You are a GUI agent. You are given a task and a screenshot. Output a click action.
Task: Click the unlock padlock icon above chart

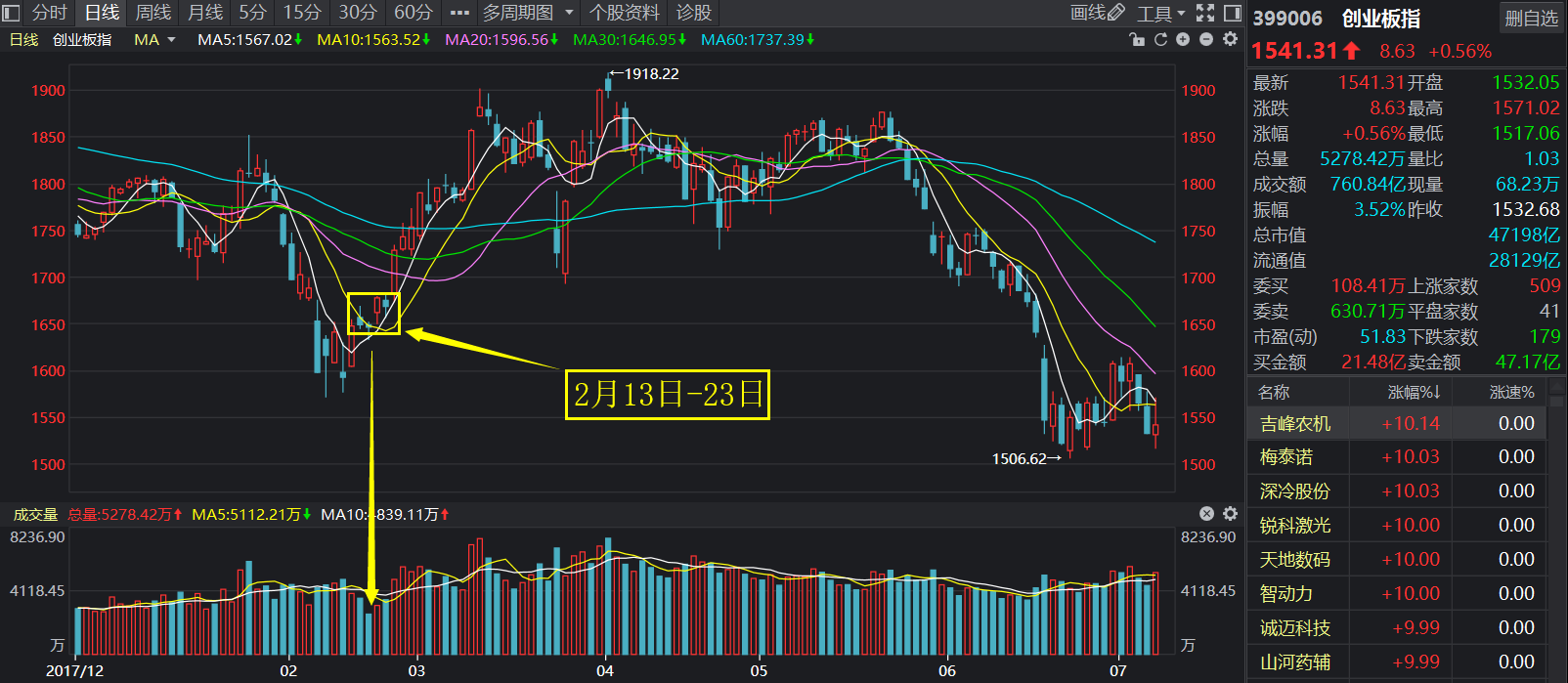pyautogui.click(x=1136, y=39)
